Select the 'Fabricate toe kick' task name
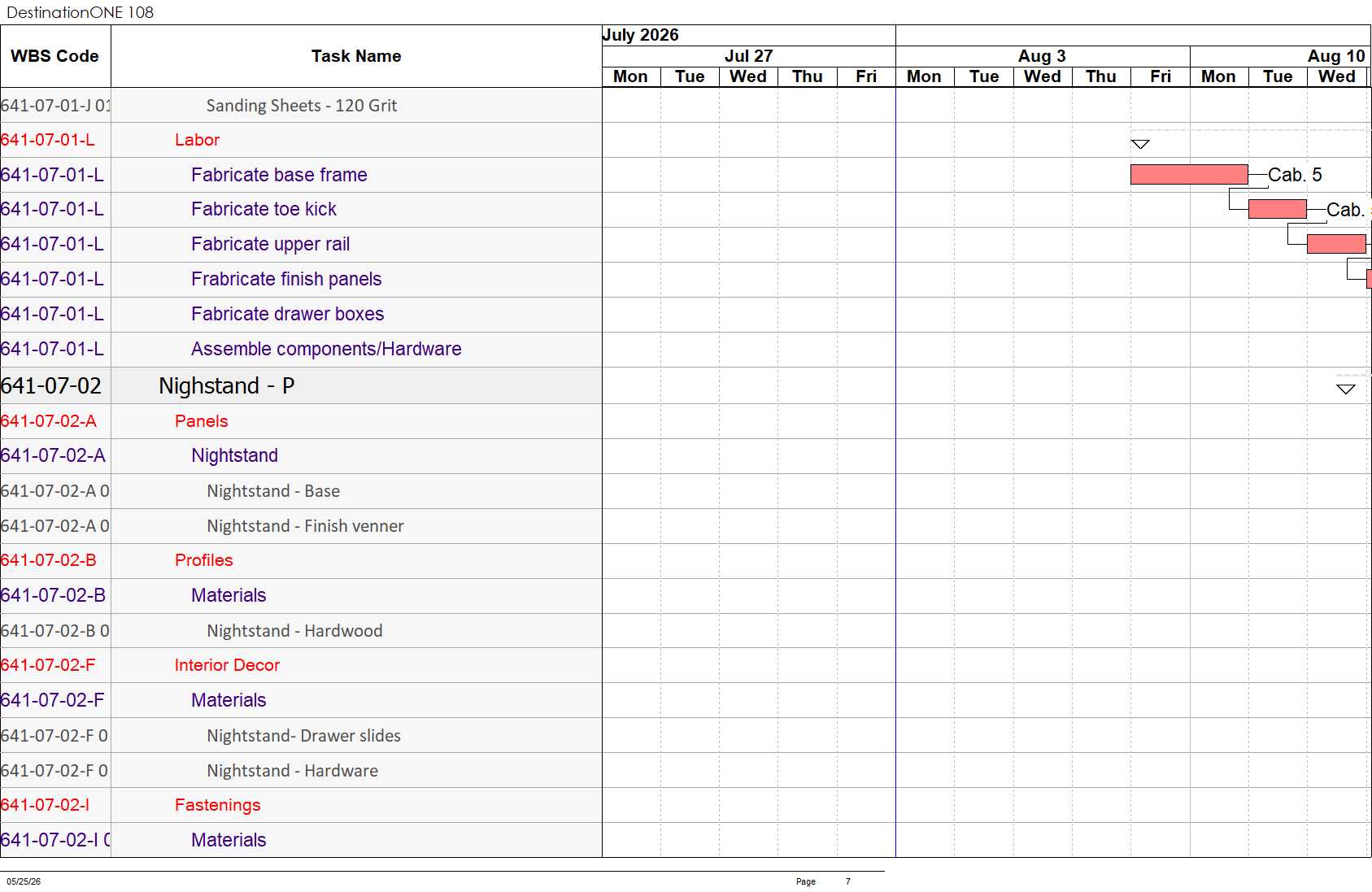 (264, 209)
